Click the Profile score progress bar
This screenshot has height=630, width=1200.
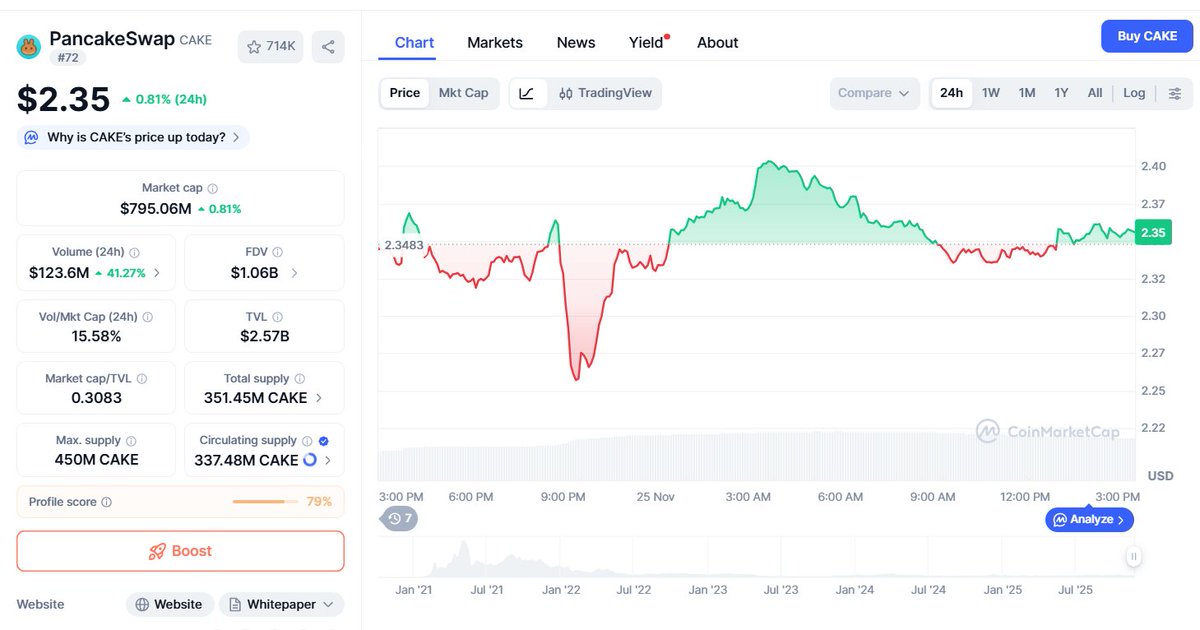[x=265, y=502]
